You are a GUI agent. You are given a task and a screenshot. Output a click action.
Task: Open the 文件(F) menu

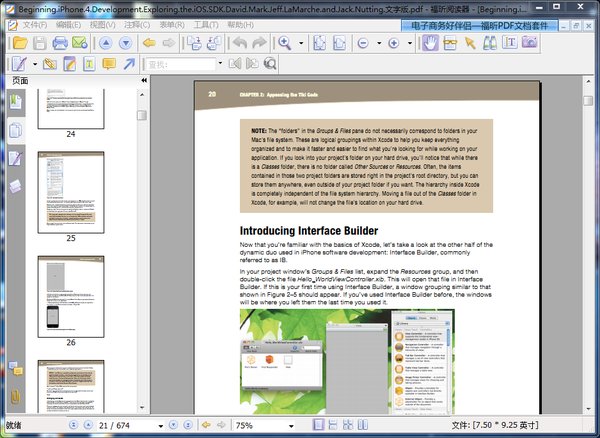pos(35,25)
